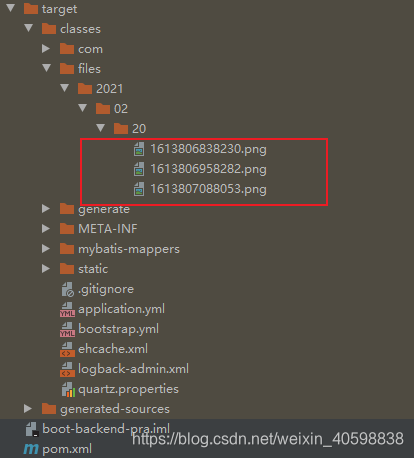Screen dimensions: 414x458
Task: Expand the generate folder arrow
Action: (x=46, y=209)
